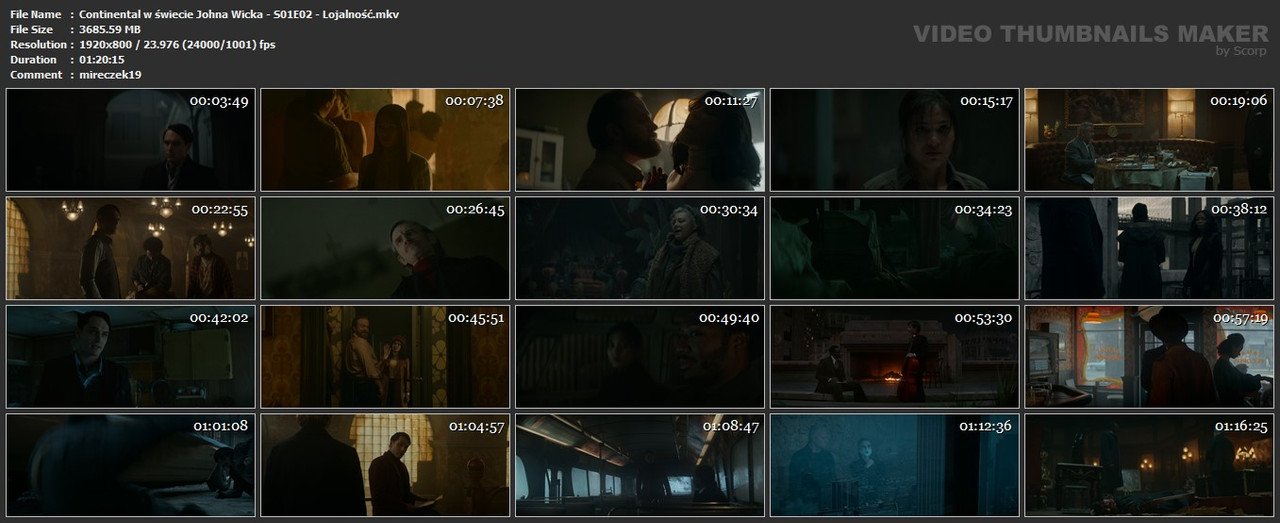1280x523 pixels.
Task: Select the frame timestamped 00:22:55
Action: 130,248
